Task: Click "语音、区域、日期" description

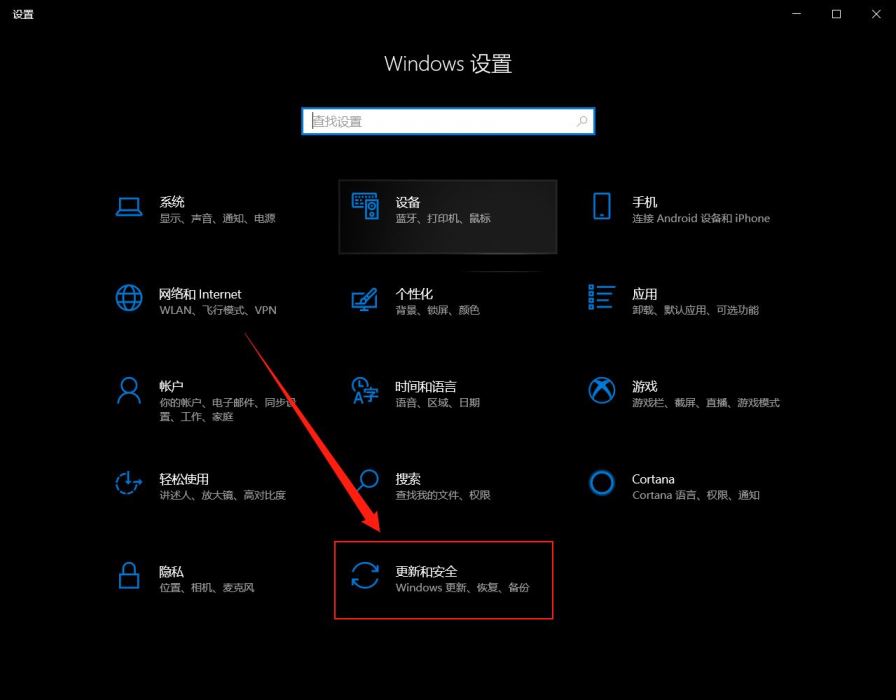Action: tap(437, 403)
